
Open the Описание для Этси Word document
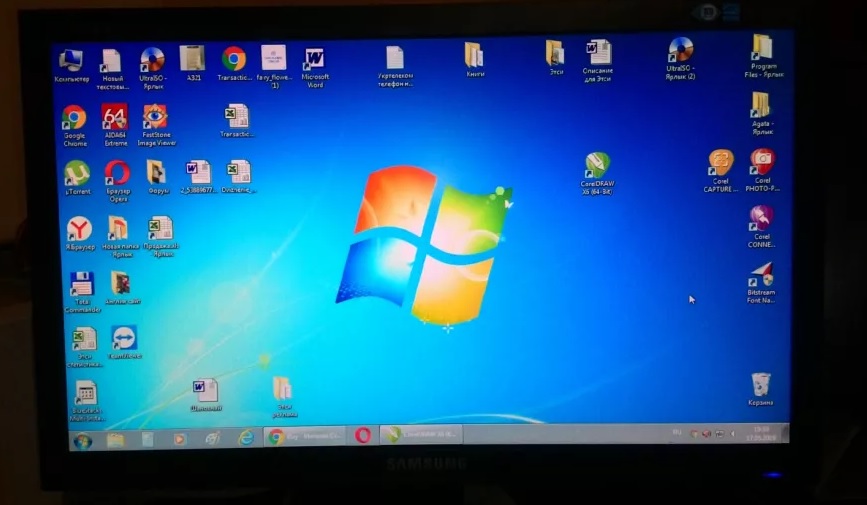[598, 60]
